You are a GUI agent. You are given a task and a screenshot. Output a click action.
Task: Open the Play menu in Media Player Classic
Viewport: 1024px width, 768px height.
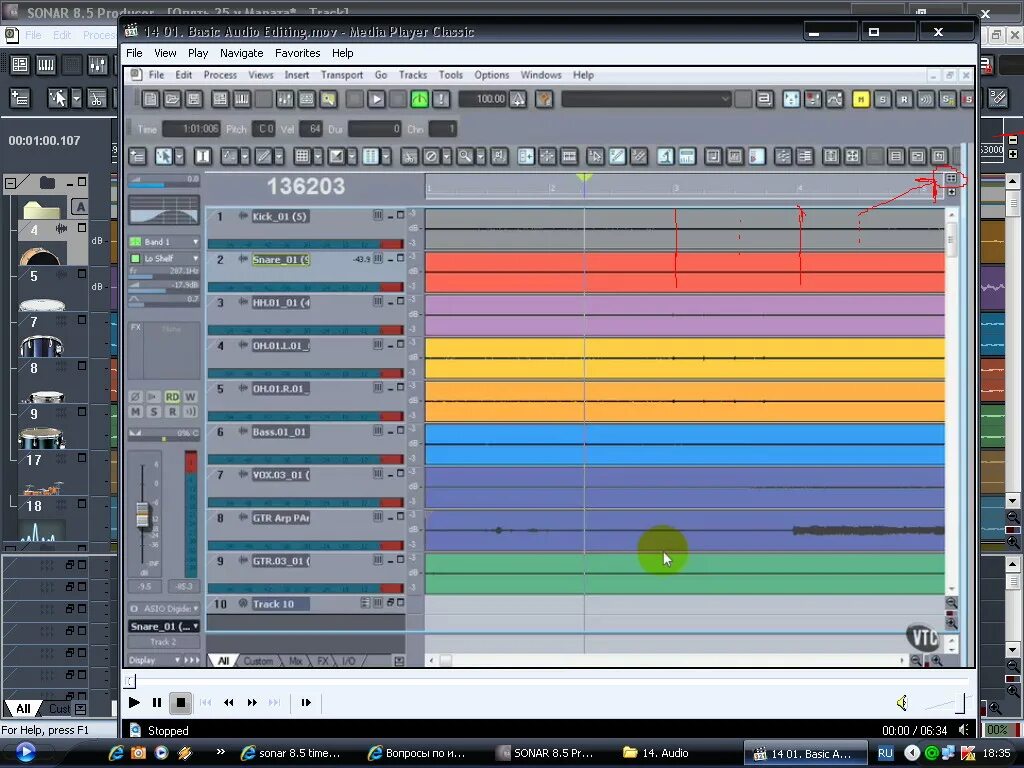(x=198, y=53)
